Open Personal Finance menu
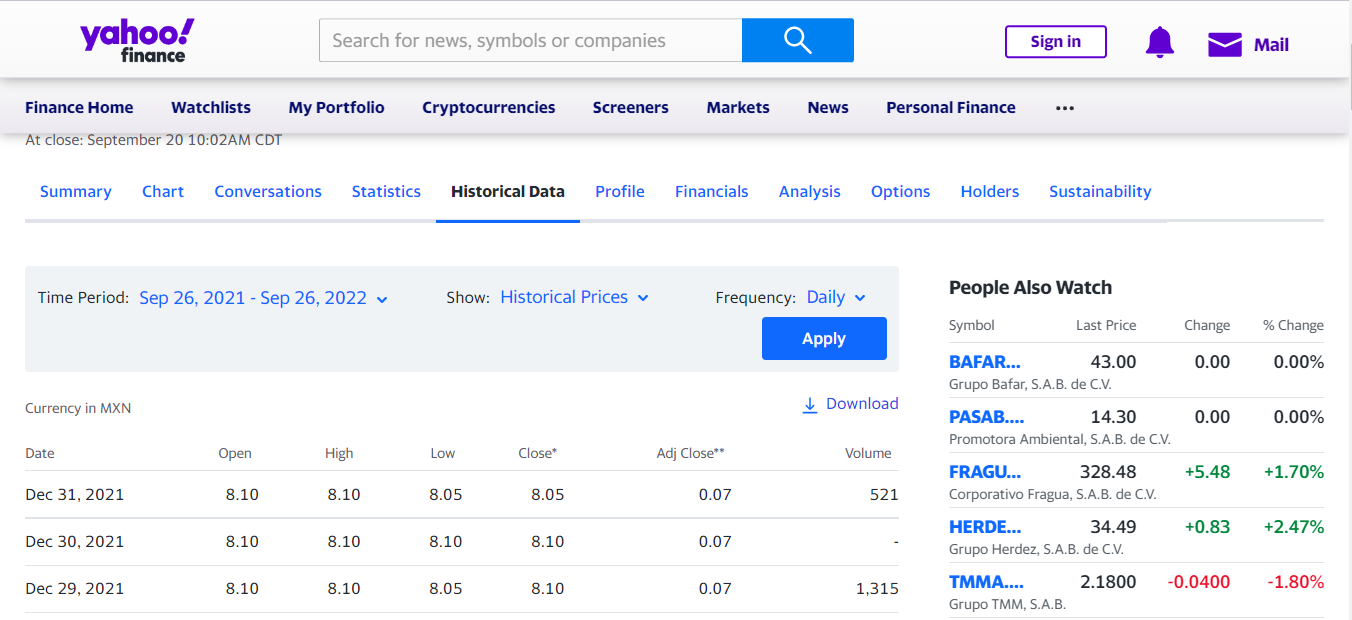Screen dimensions: 1352x620 [951, 108]
